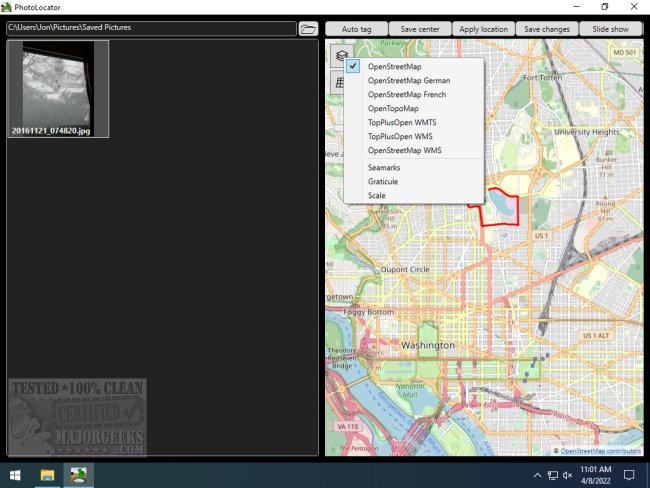Image resolution: width=650 pixels, height=488 pixels.
Task: Start the Slide show
Action: [610, 29]
